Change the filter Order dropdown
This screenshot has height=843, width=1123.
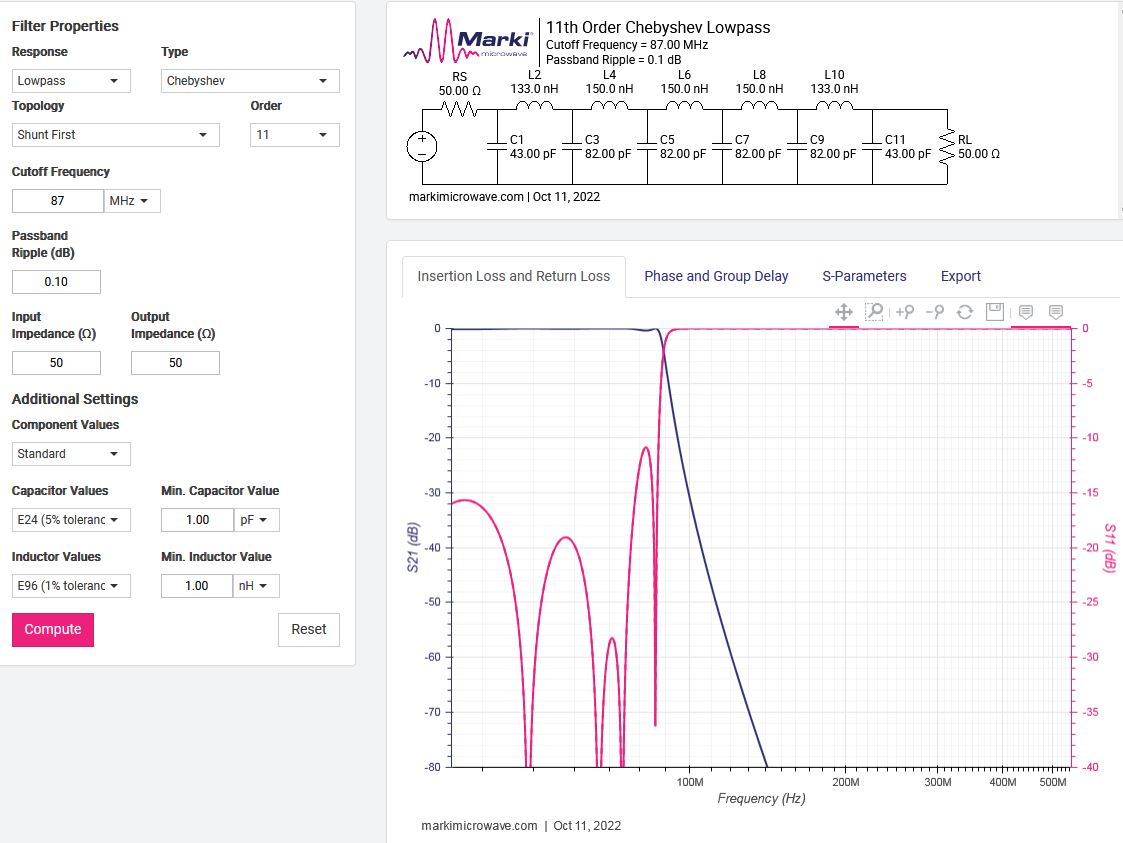click(x=294, y=135)
